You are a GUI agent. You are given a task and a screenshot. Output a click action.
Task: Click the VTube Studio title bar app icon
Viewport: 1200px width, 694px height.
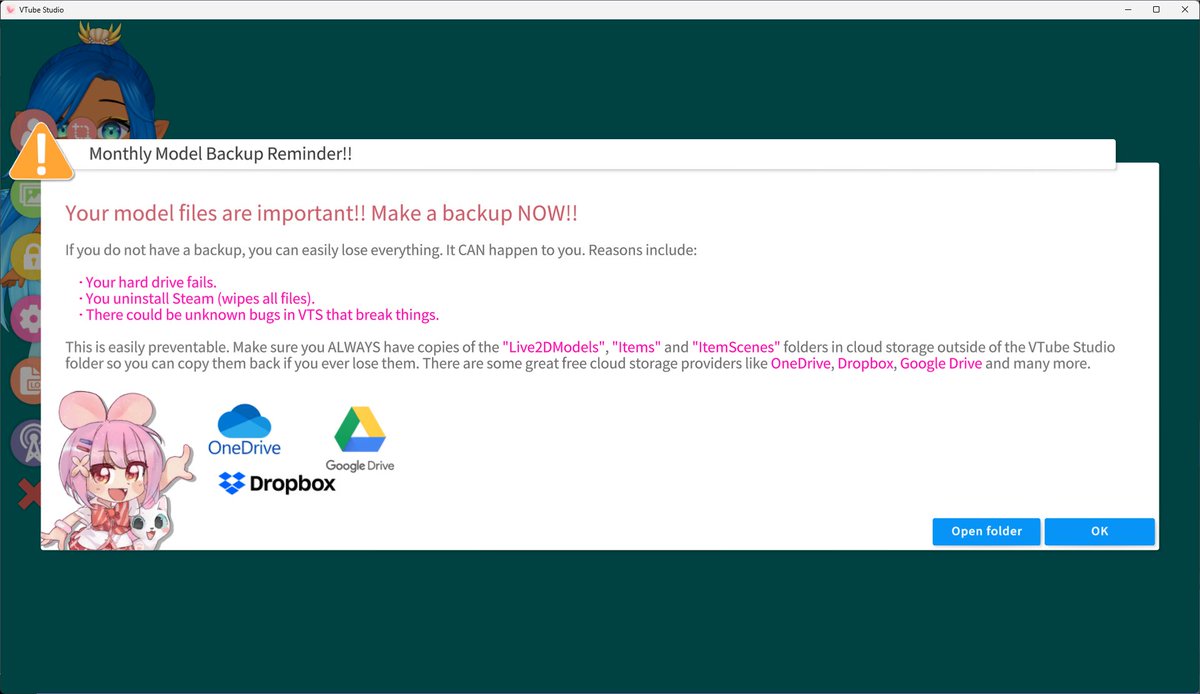click(x=10, y=9)
